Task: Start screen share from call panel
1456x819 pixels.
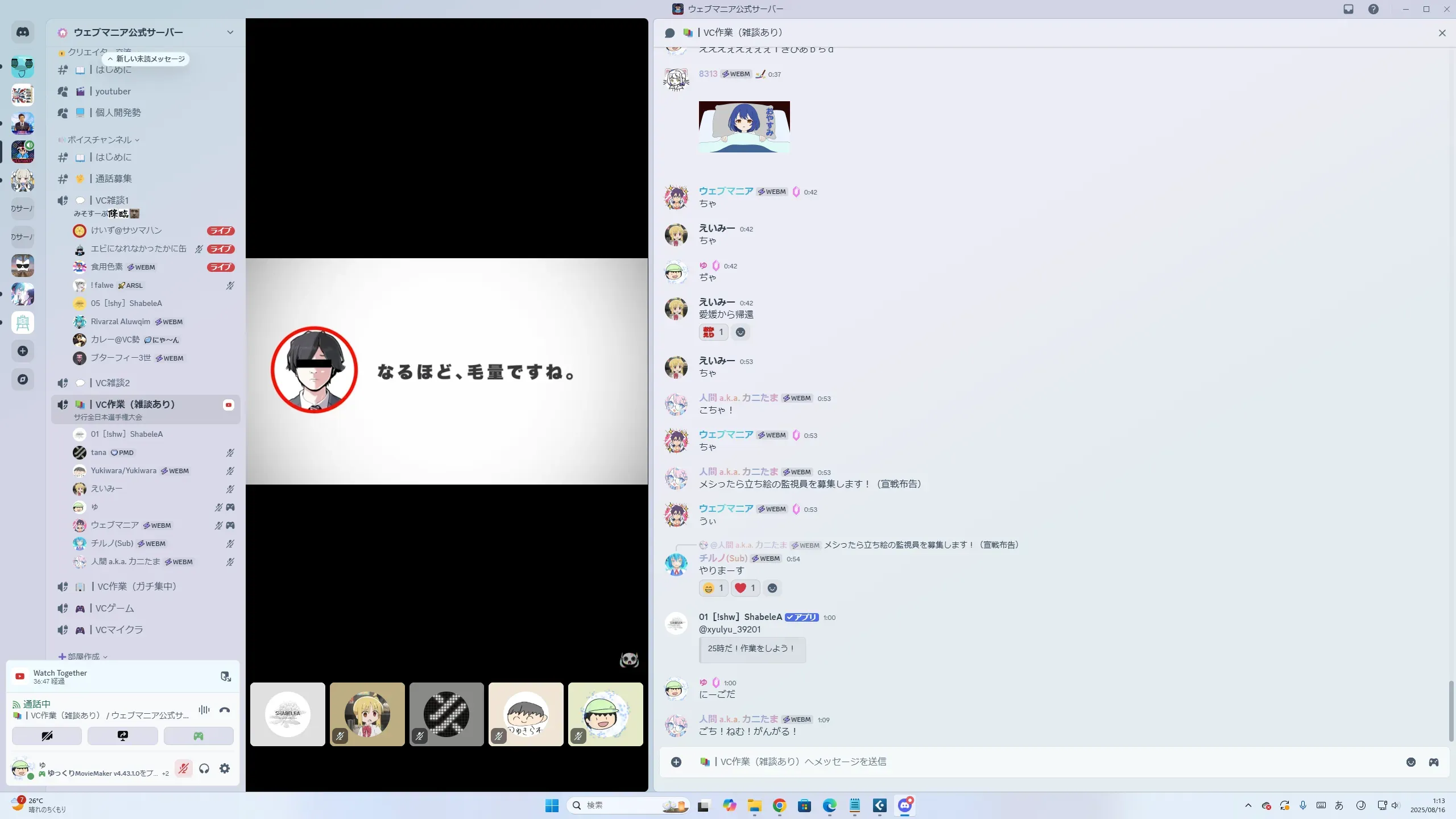Action: point(122,736)
